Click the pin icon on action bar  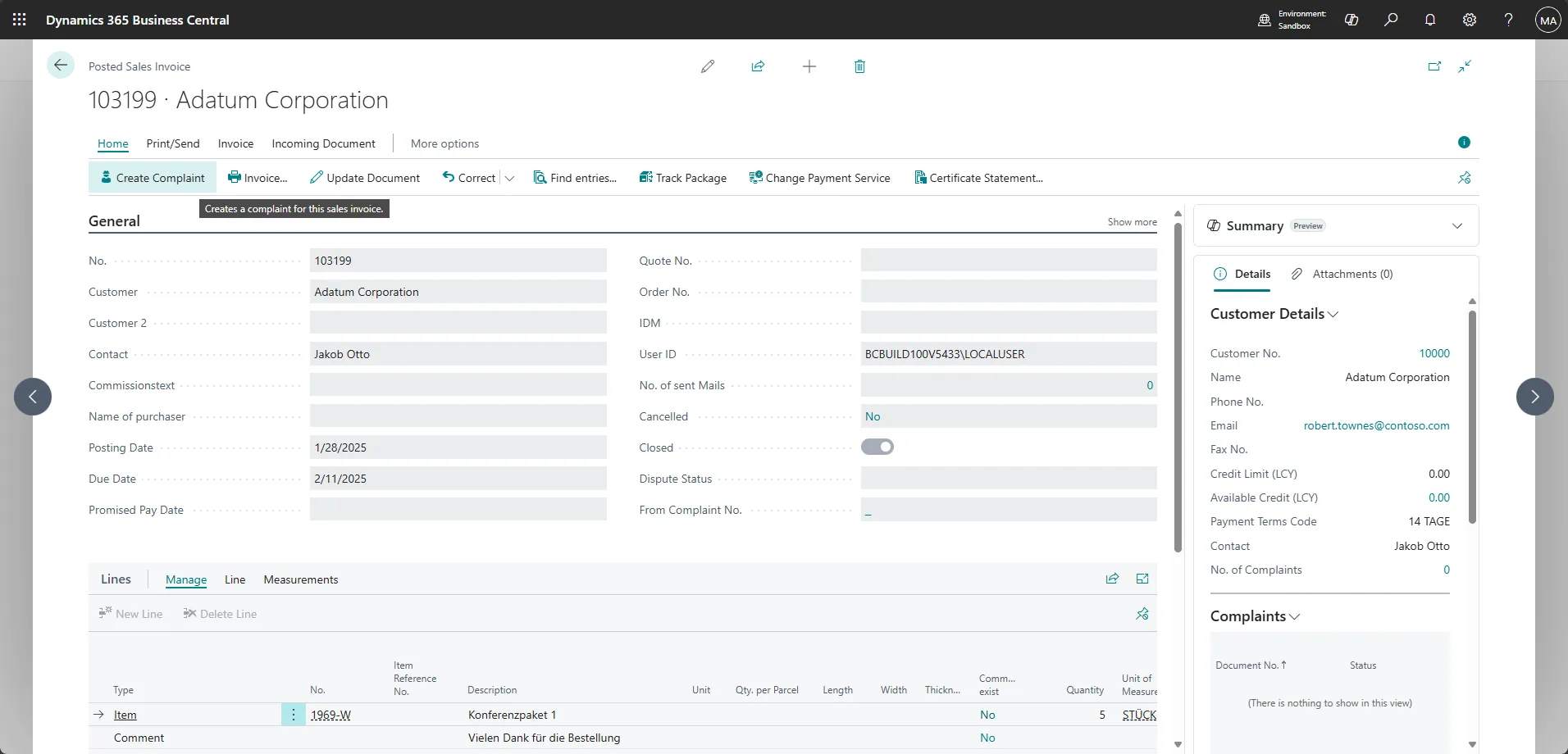point(1465,178)
